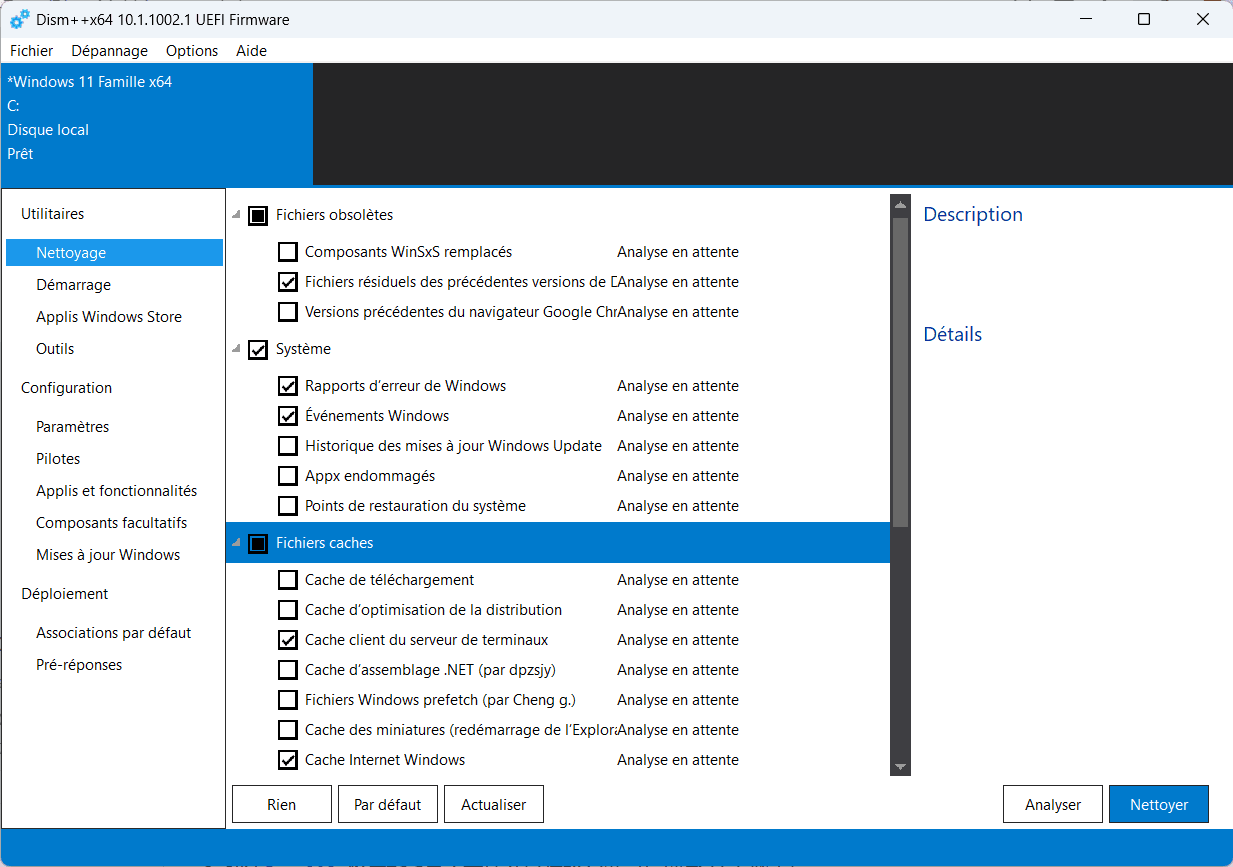
Task: Click the Configuration heading
Action: pyautogui.click(x=67, y=388)
